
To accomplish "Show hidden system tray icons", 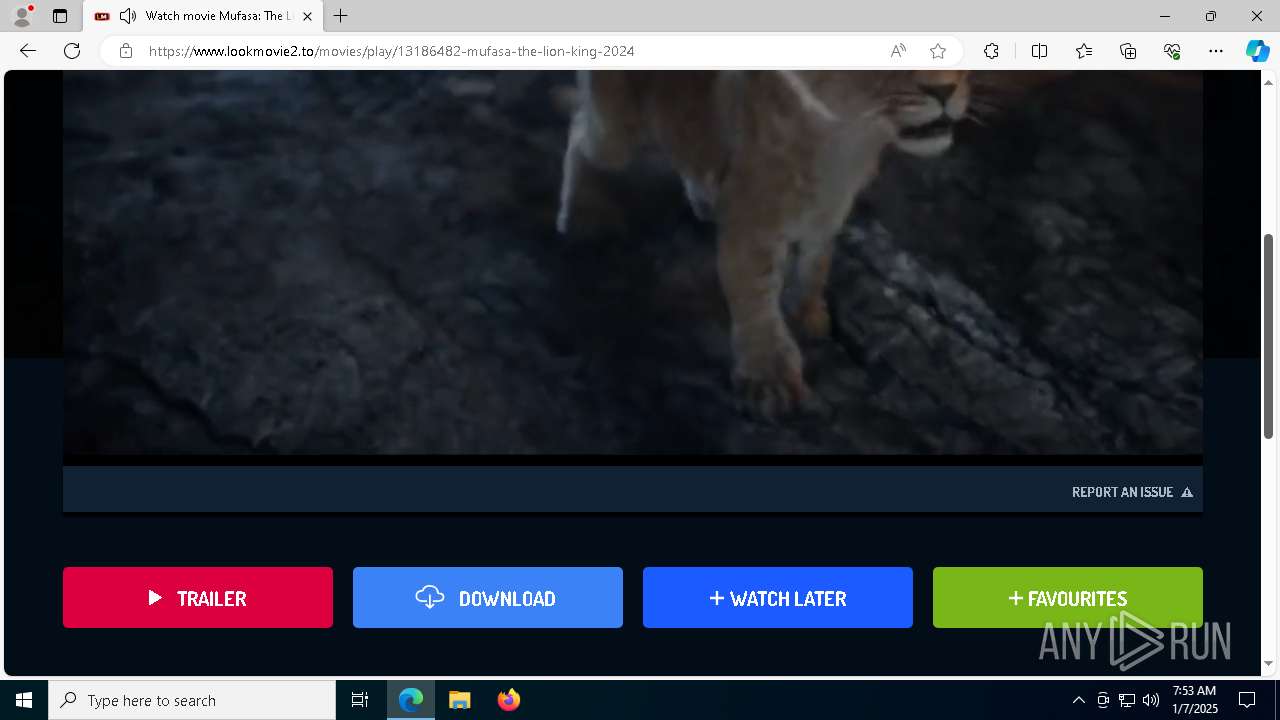I will [x=1078, y=700].
